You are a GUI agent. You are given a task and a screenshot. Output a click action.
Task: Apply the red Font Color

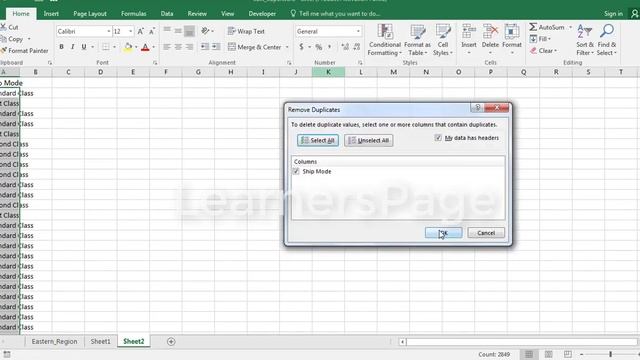[145, 47]
